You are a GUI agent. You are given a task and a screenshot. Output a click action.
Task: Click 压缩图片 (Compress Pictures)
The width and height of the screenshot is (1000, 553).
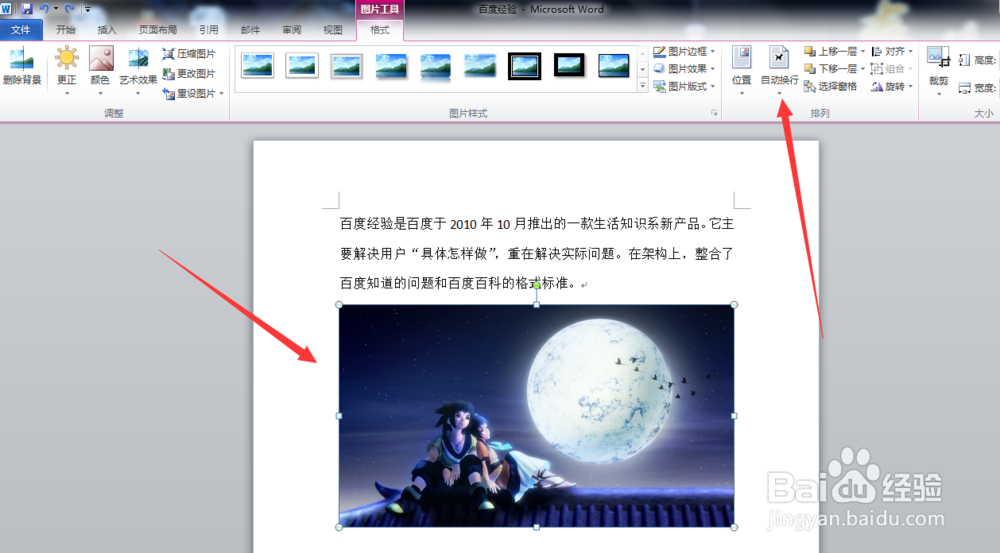pyautogui.click(x=189, y=54)
